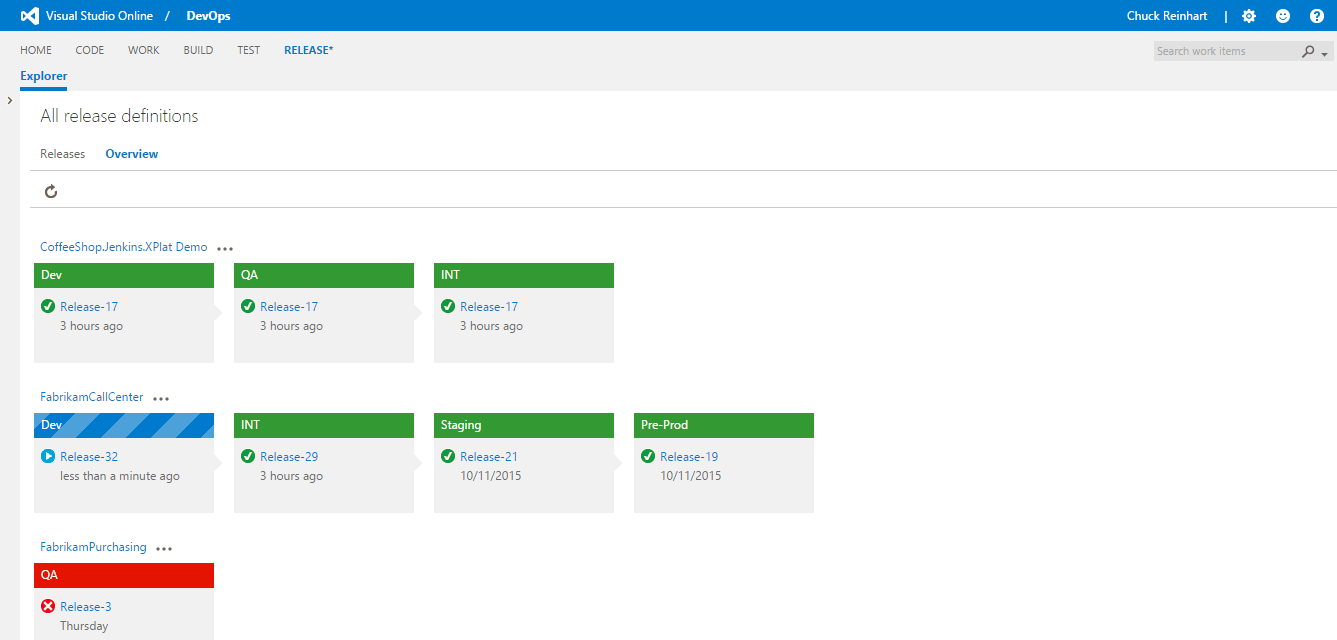Click the red failed icon by Release-3
This screenshot has width=1337, height=640.
coord(48,607)
